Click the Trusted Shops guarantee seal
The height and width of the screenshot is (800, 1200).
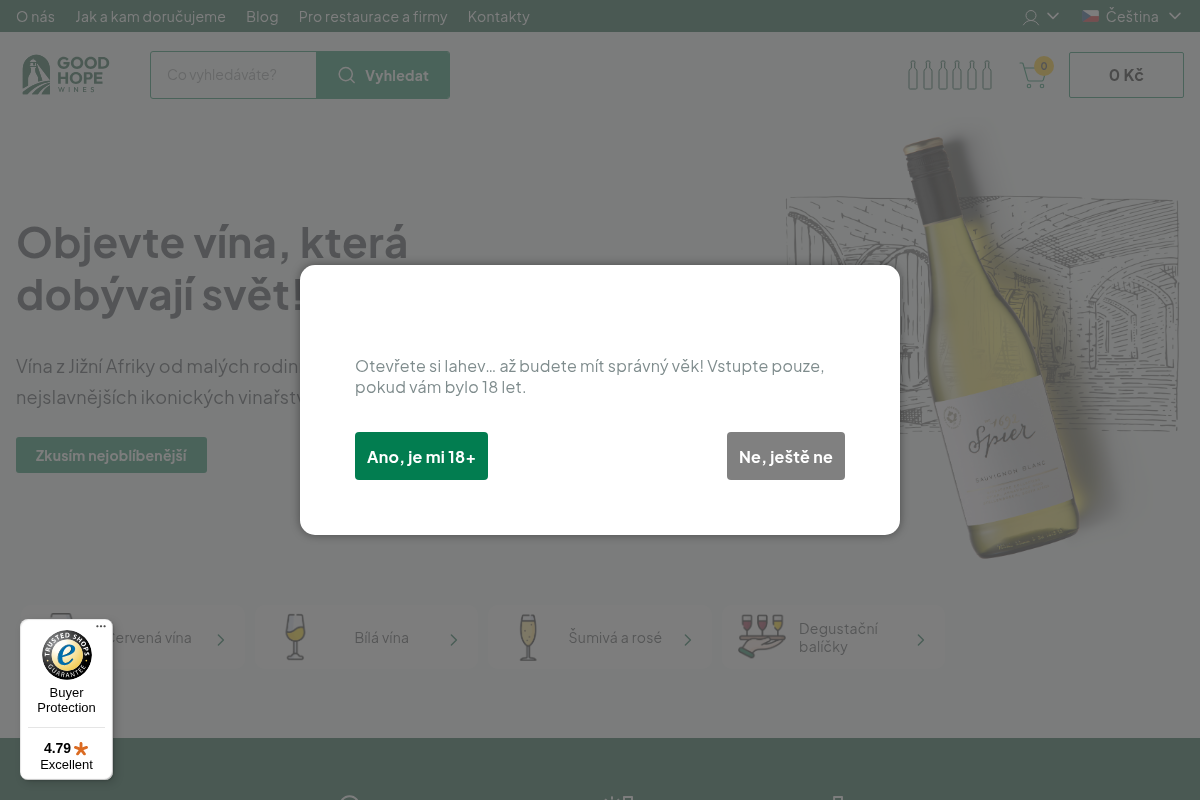tap(67, 655)
